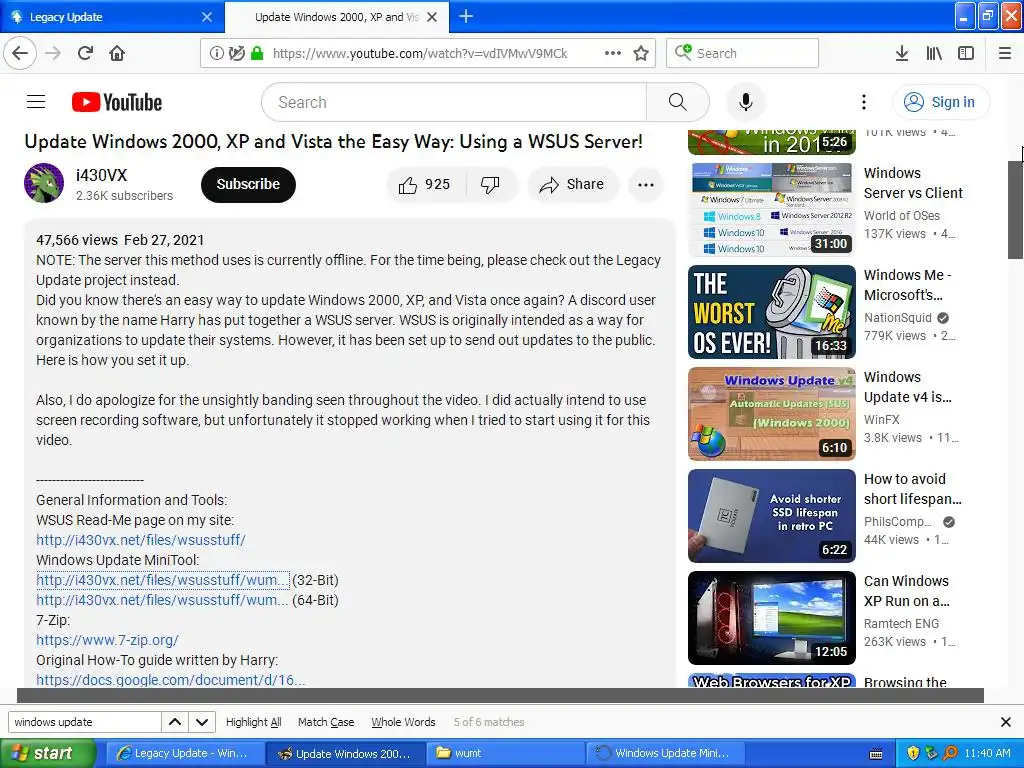Screen dimensions: 1024x768
Task: Click the URL address bar
Action: [x=420, y=54]
